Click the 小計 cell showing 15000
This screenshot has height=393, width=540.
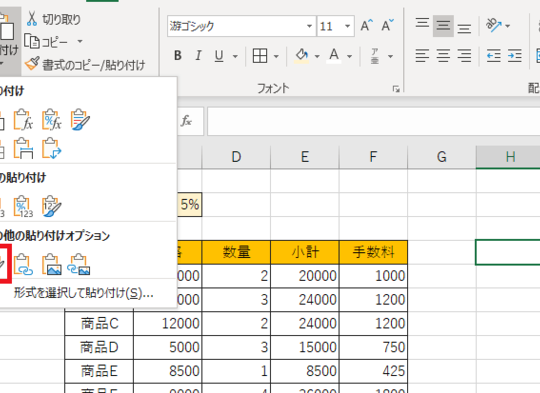[x=305, y=348]
